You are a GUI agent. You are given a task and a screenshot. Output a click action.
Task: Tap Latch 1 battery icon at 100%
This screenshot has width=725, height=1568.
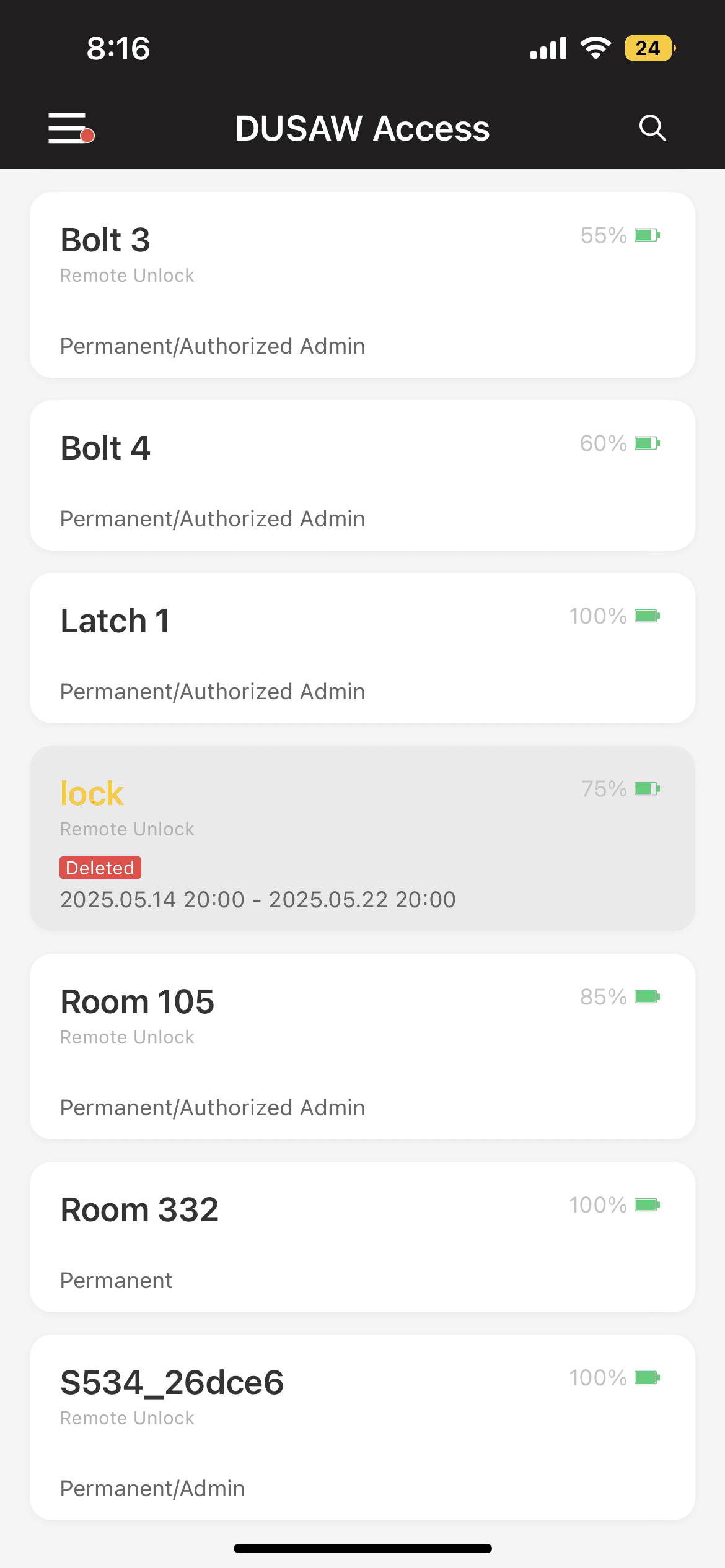coord(647,616)
